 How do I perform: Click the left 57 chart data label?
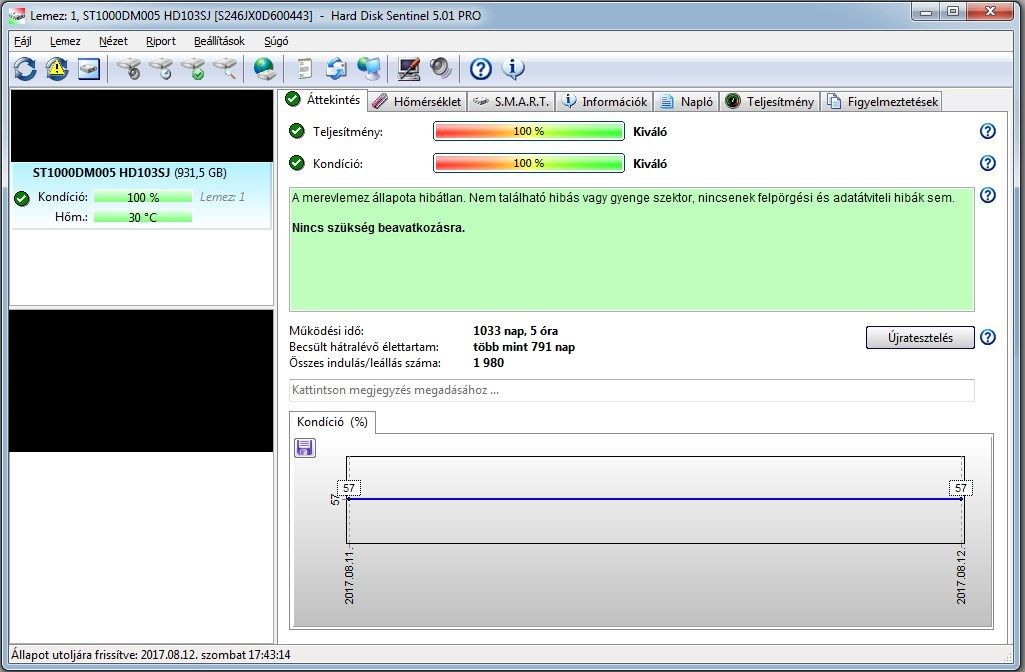pos(349,488)
